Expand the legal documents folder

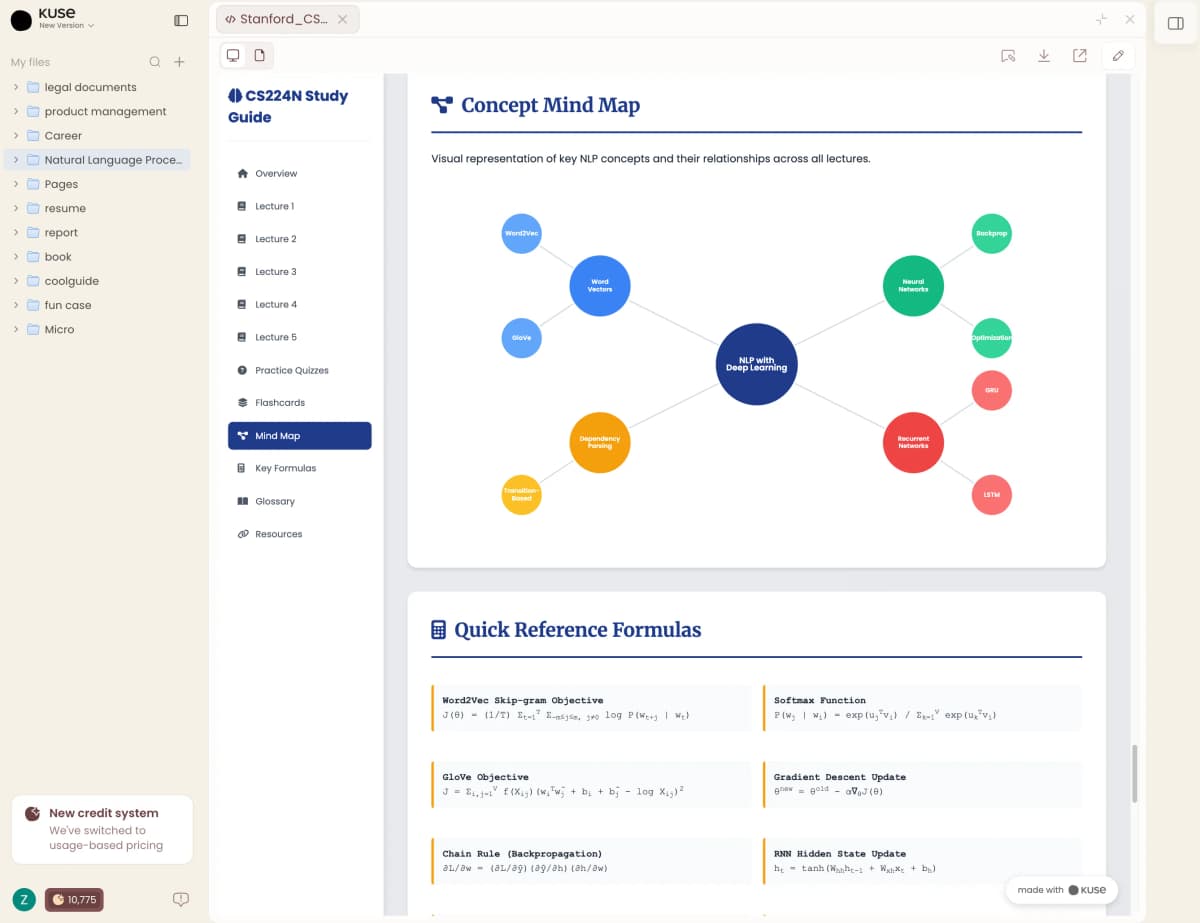(16, 87)
